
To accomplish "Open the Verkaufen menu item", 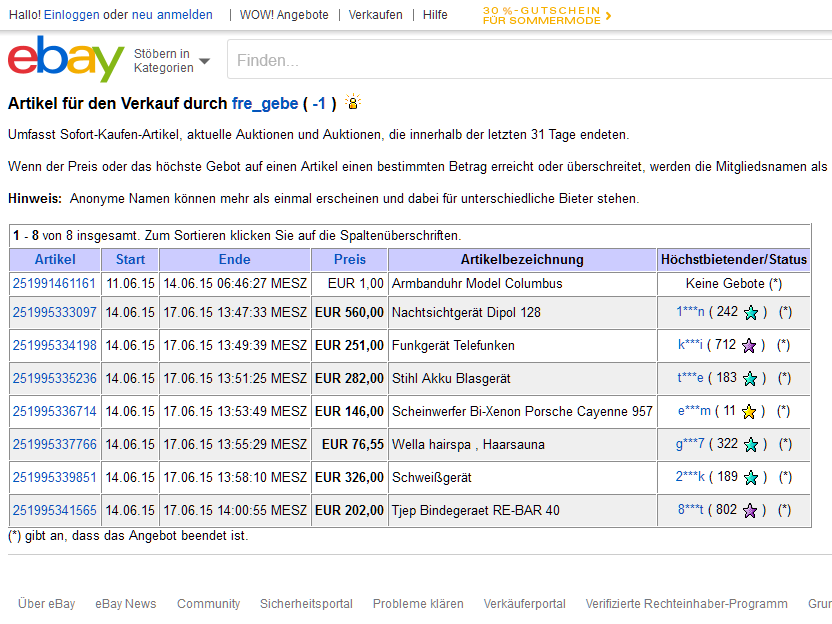I will 376,15.
